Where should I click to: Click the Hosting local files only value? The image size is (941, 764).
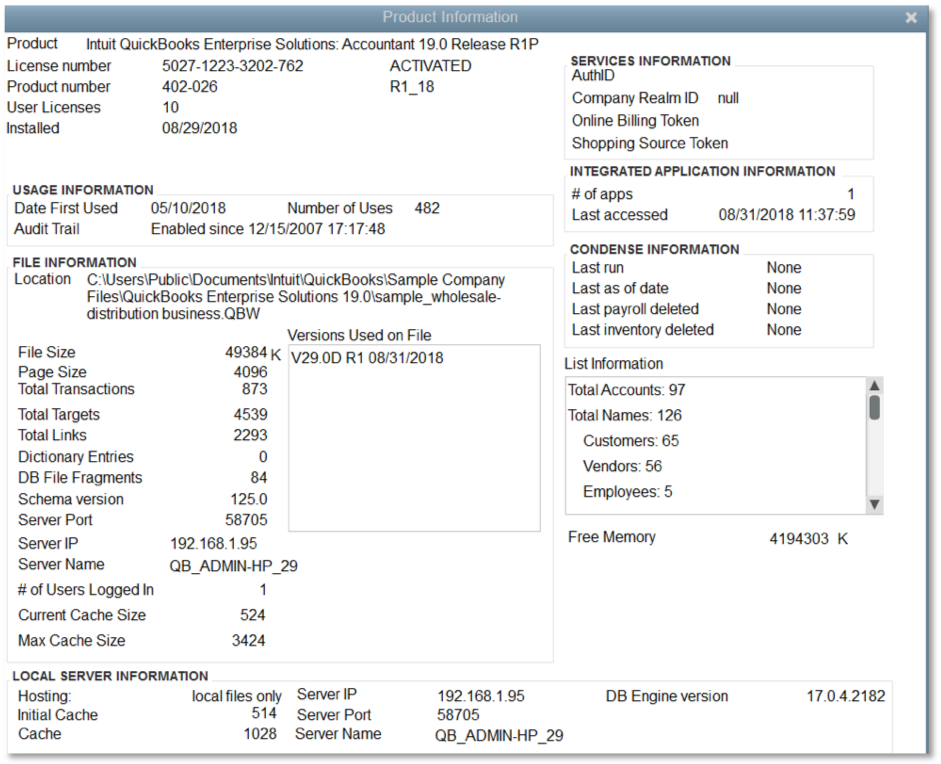click(236, 696)
